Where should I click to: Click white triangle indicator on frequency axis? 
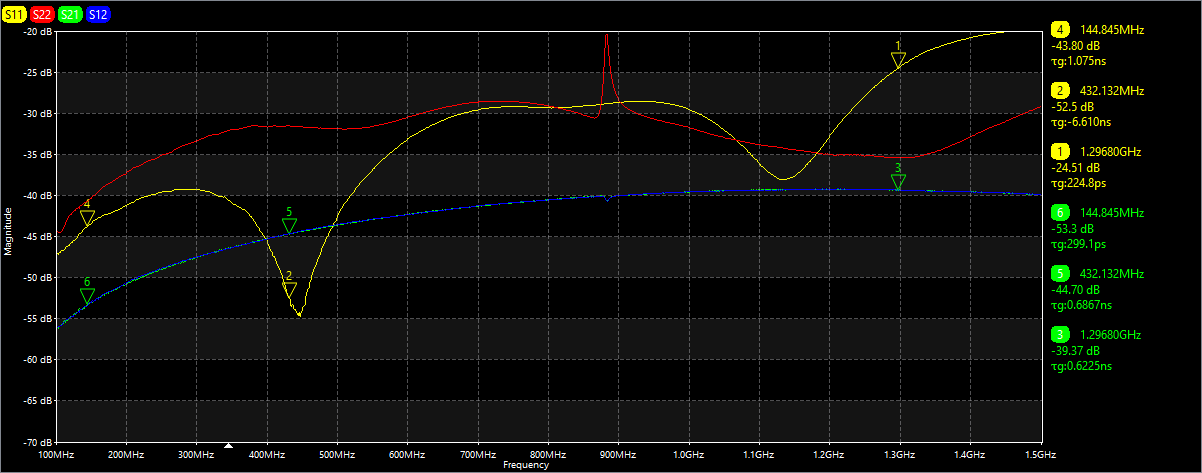tap(229, 446)
